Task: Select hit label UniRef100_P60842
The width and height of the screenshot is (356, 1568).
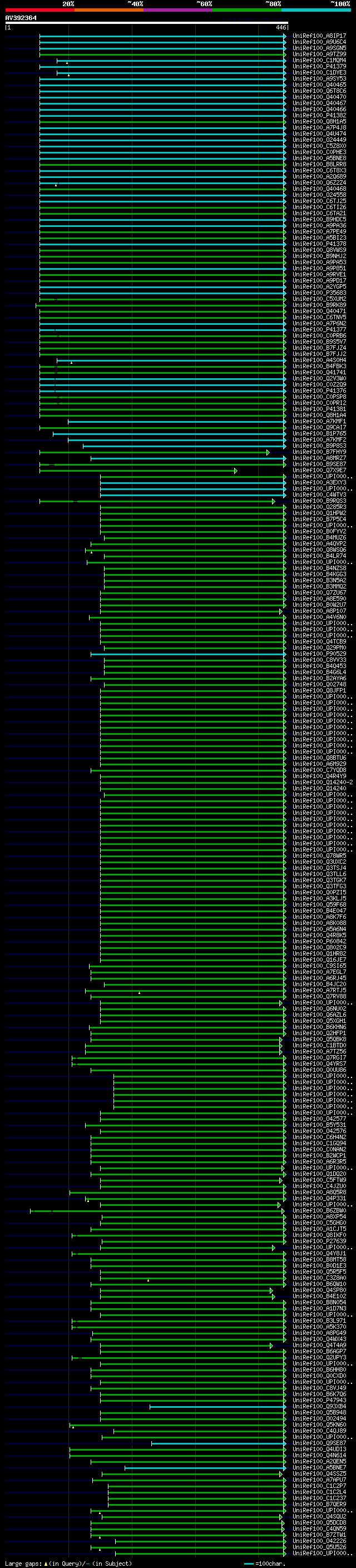Action: click(x=319, y=941)
